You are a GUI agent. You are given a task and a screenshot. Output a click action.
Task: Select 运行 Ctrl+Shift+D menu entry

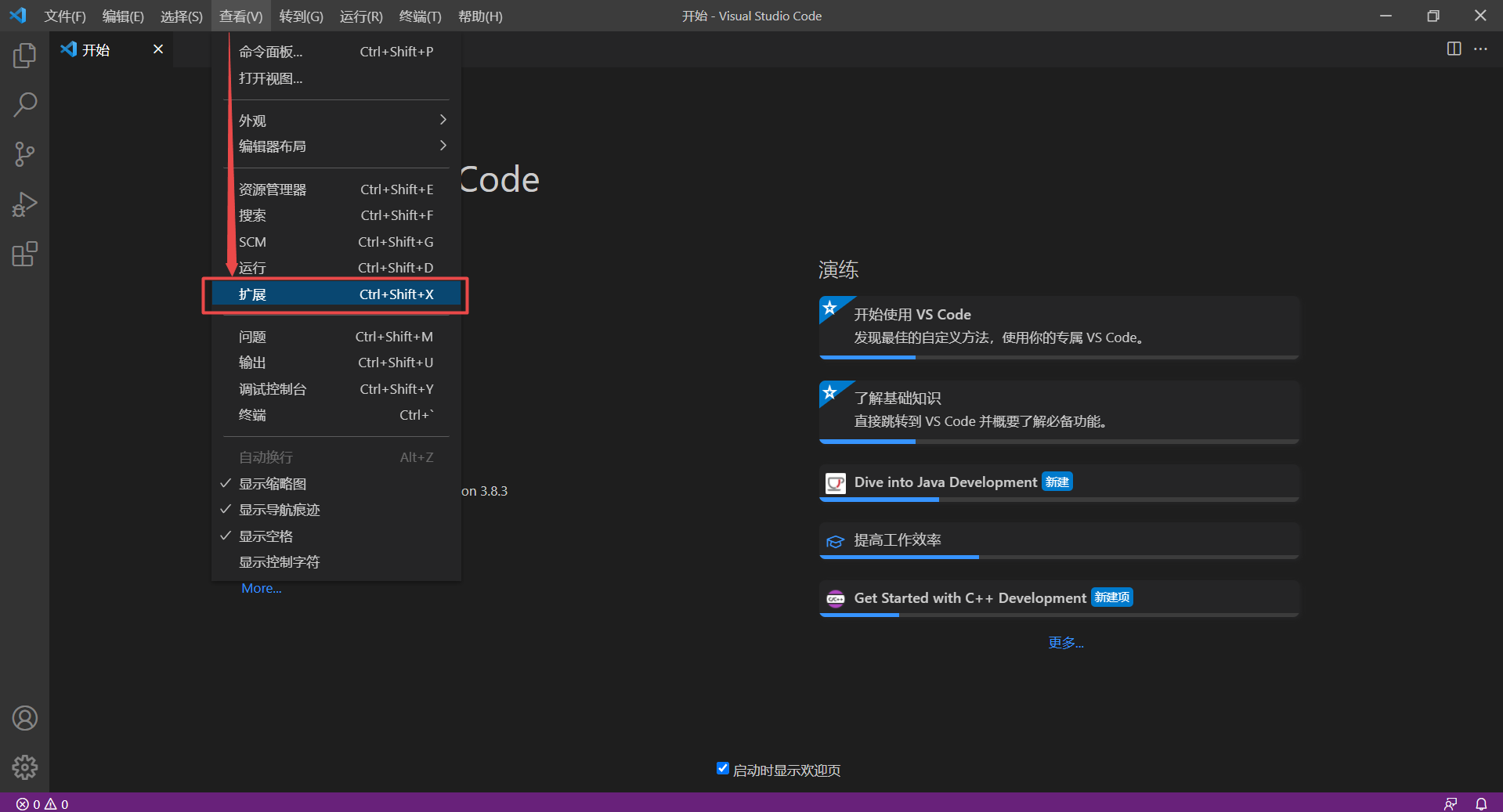(x=336, y=268)
